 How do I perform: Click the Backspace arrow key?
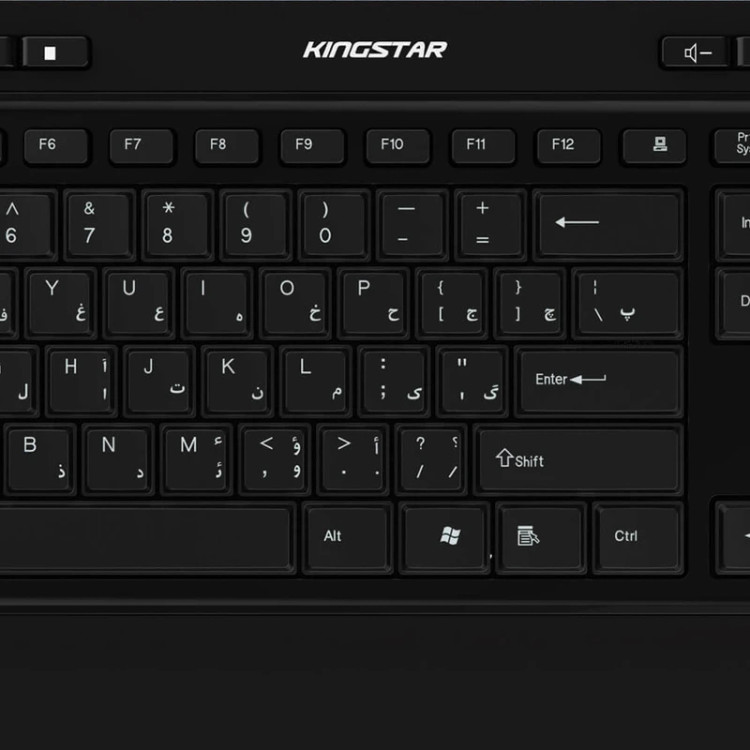pyautogui.click(x=608, y=225)
